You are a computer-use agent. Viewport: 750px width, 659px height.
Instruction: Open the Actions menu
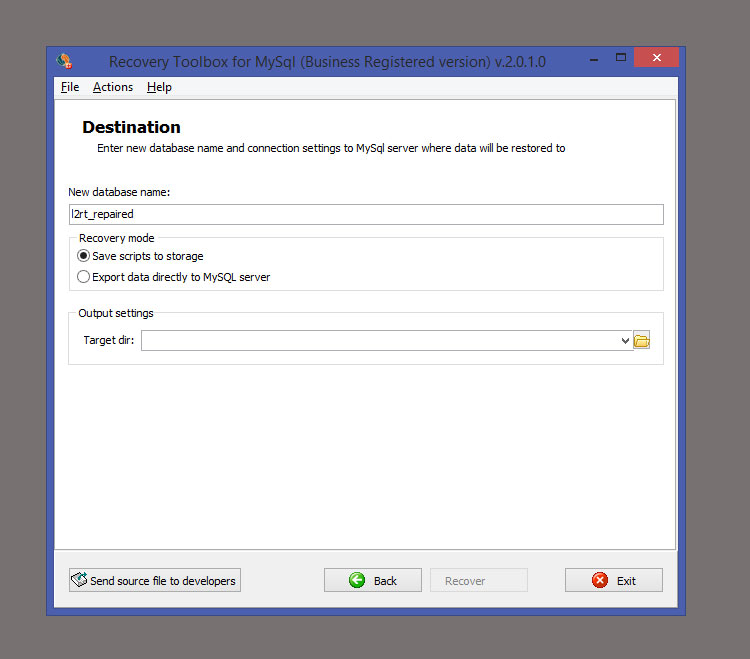[x=113, y=87]
